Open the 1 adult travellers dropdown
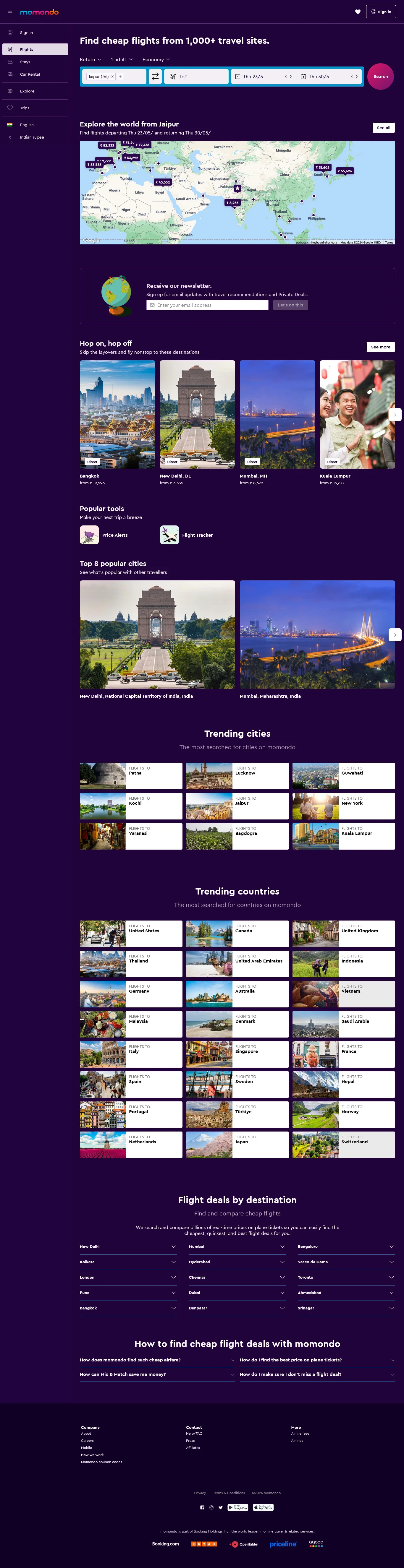404x1568 pixels. tap(121, 60)
